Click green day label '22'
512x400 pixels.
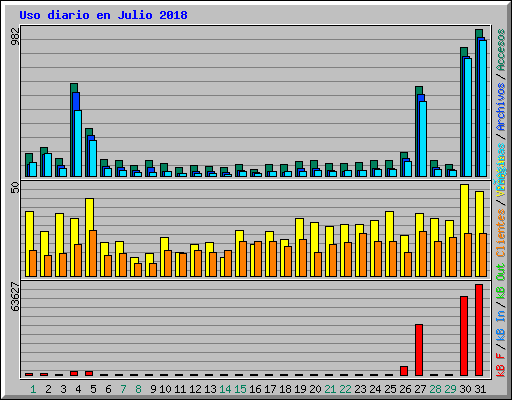[x=345, y=389]
